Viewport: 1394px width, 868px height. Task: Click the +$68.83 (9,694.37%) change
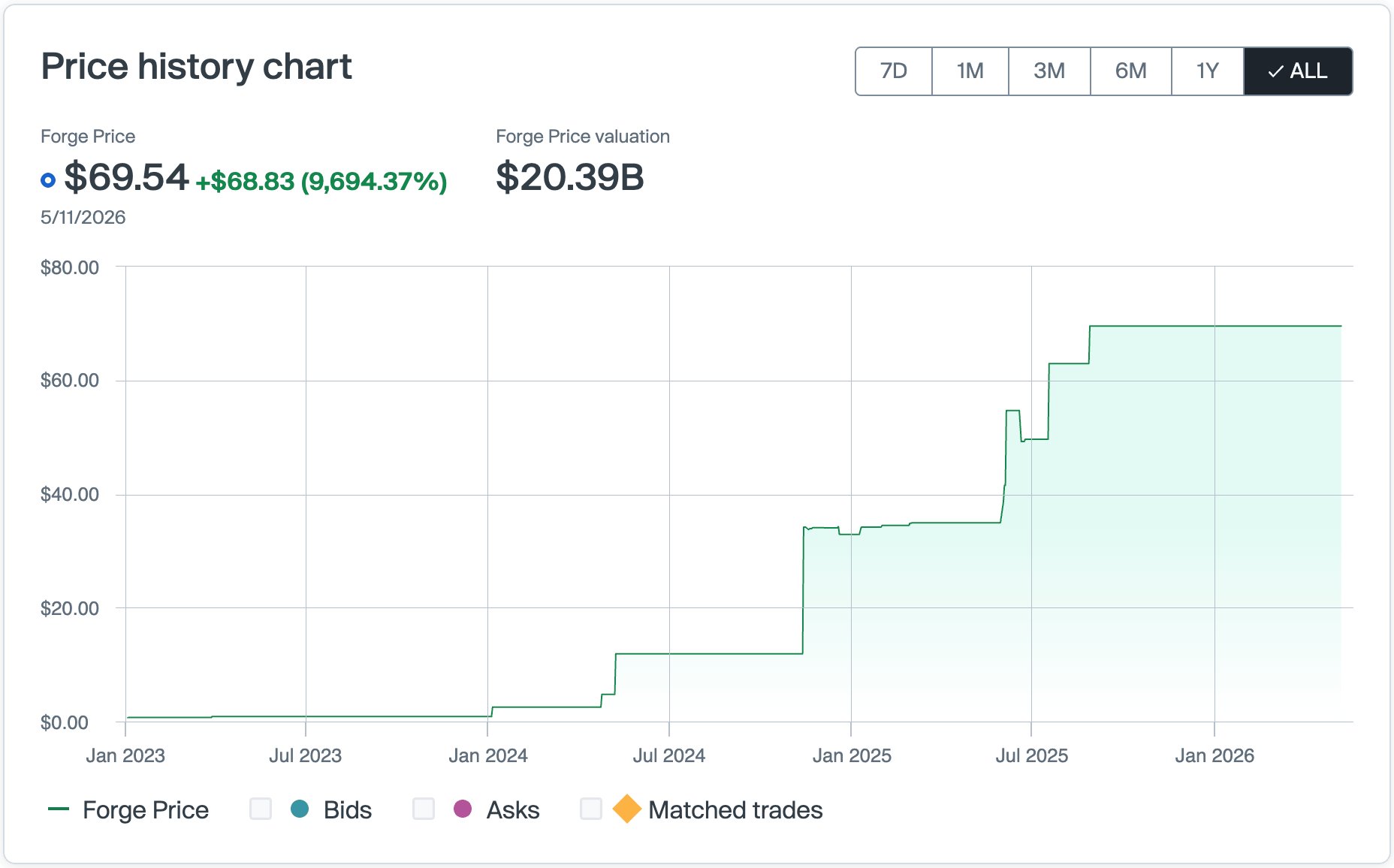321,181
